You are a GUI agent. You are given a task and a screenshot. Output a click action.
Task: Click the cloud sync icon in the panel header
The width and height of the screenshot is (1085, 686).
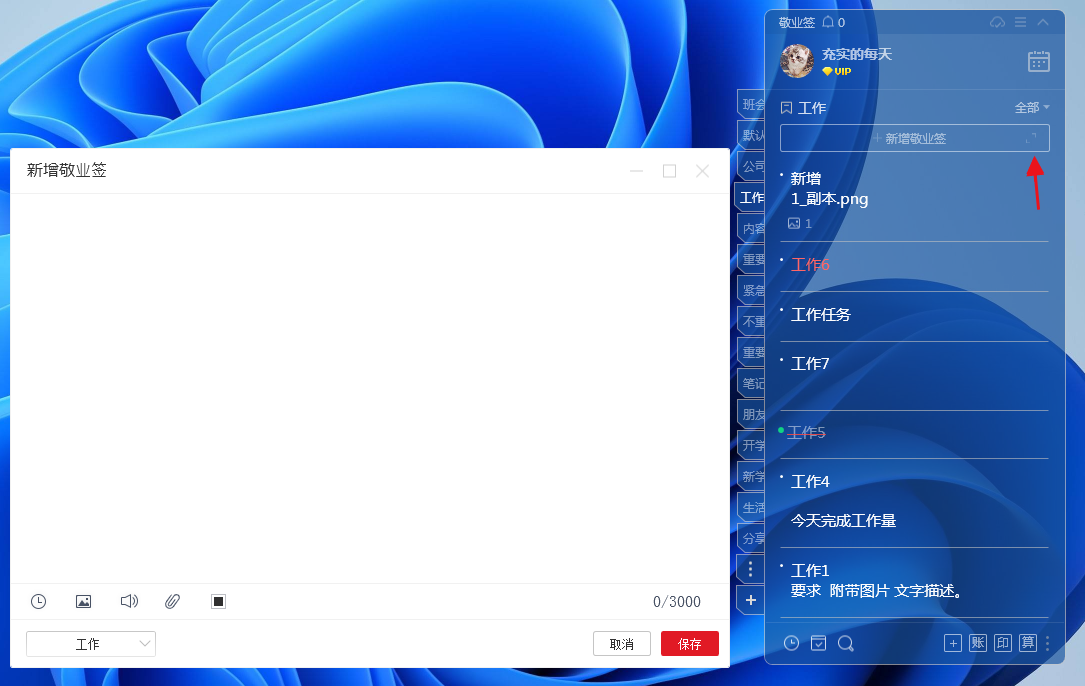997,22
